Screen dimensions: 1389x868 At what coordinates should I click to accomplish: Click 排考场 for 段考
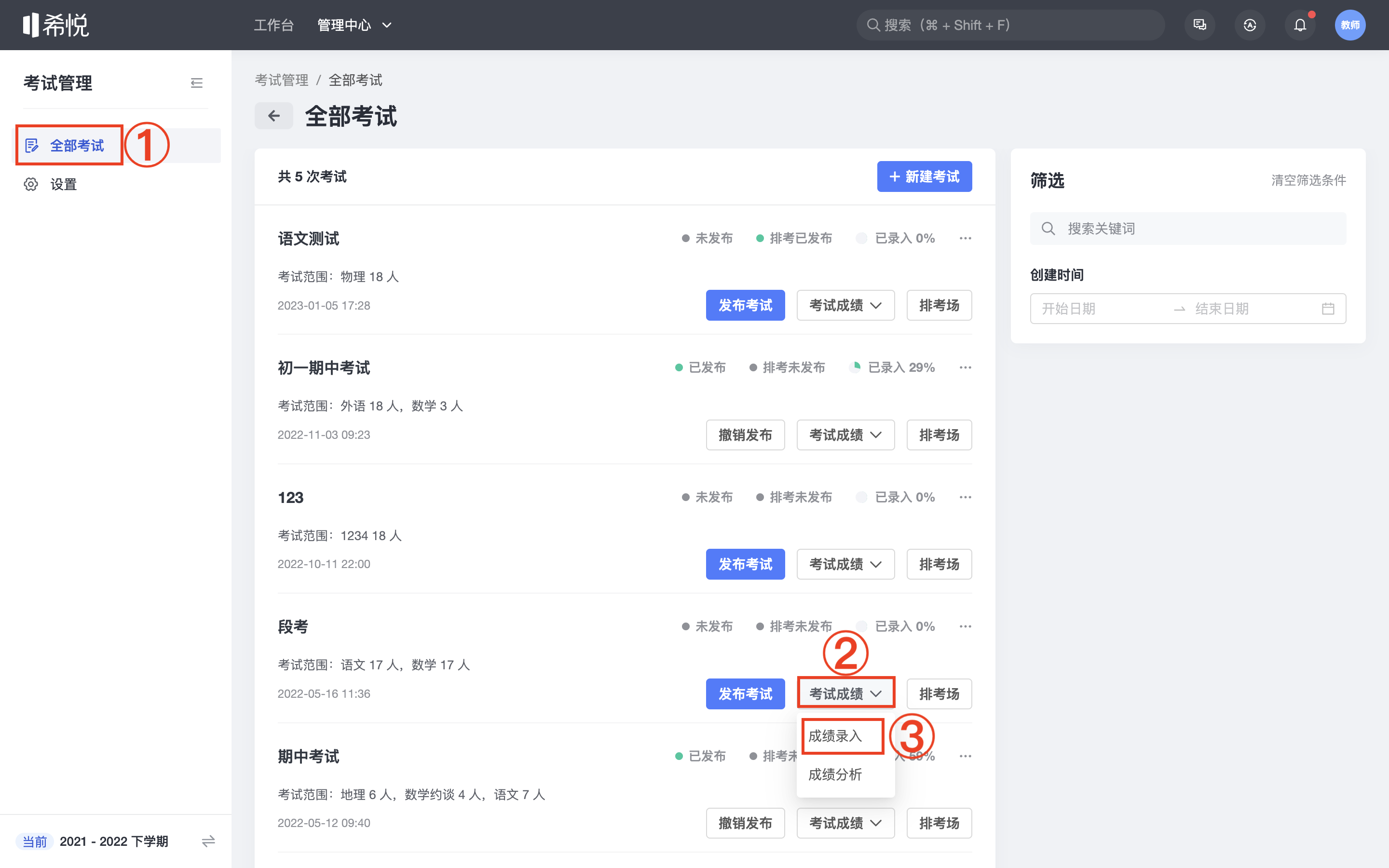[939, 693]
